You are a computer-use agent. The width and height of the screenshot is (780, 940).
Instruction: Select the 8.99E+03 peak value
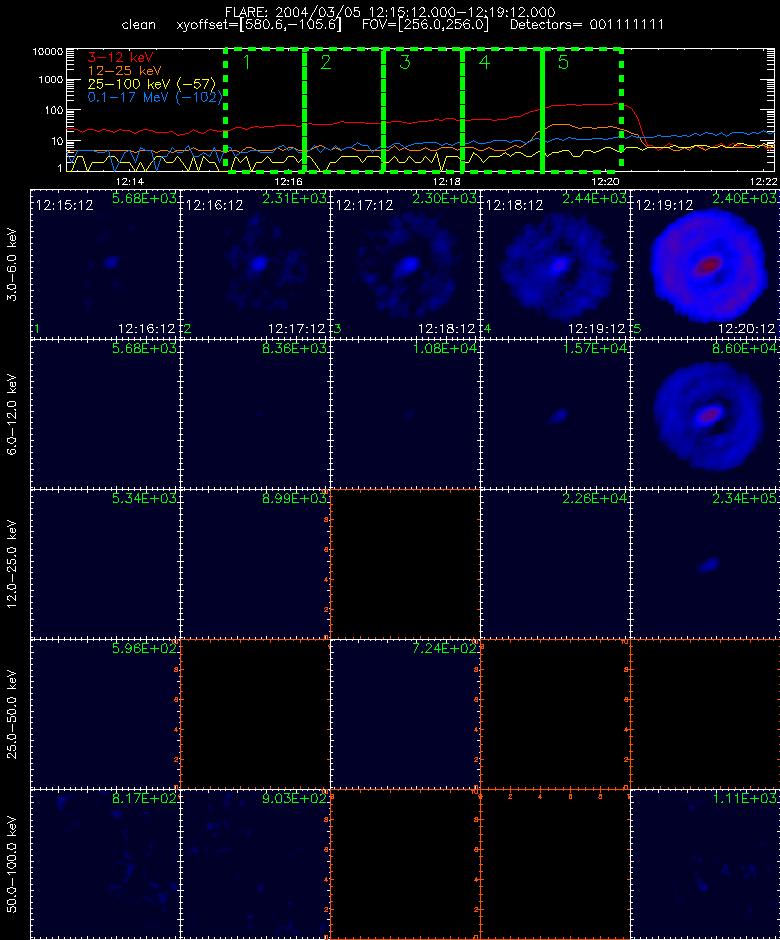(x=294, y=498)
